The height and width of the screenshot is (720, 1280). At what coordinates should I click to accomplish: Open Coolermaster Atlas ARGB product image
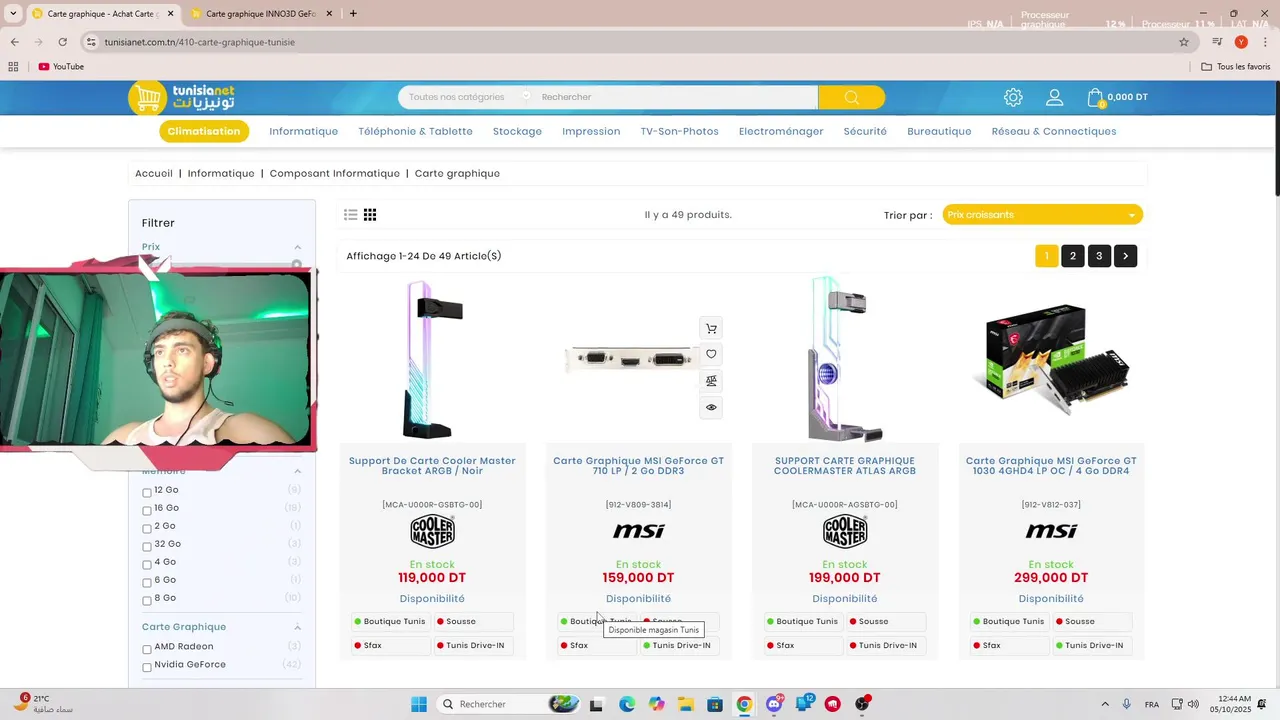[845, 359]
